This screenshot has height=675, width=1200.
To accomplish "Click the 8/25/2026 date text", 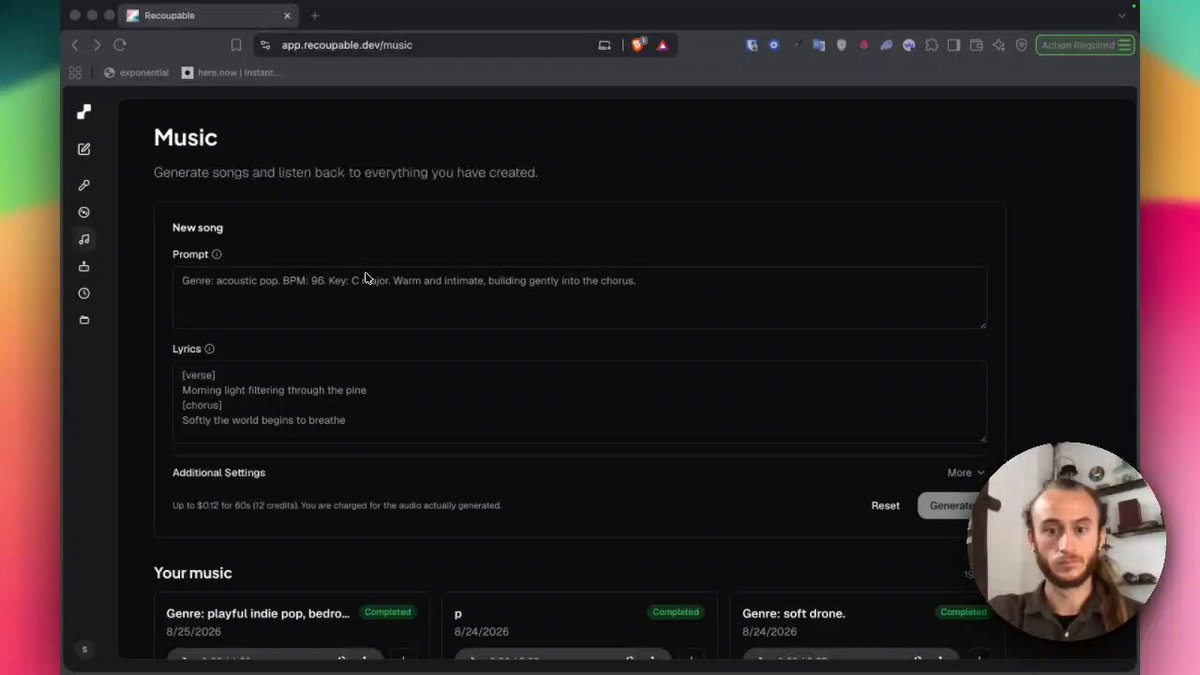I will [194, 632].
